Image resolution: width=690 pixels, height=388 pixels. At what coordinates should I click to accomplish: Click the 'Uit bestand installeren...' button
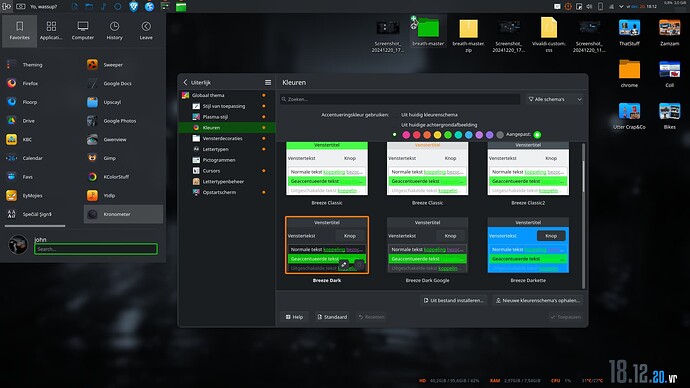[453, 300]
